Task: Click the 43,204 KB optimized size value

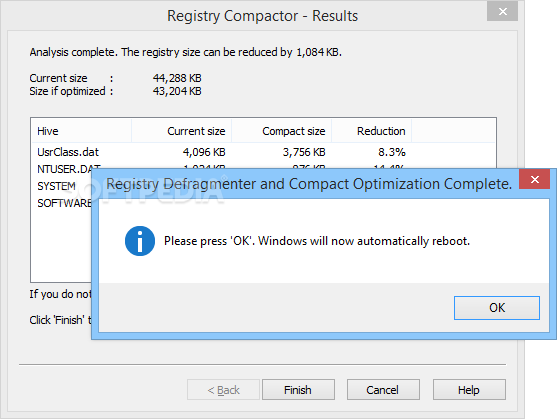Action: point(177,91)
